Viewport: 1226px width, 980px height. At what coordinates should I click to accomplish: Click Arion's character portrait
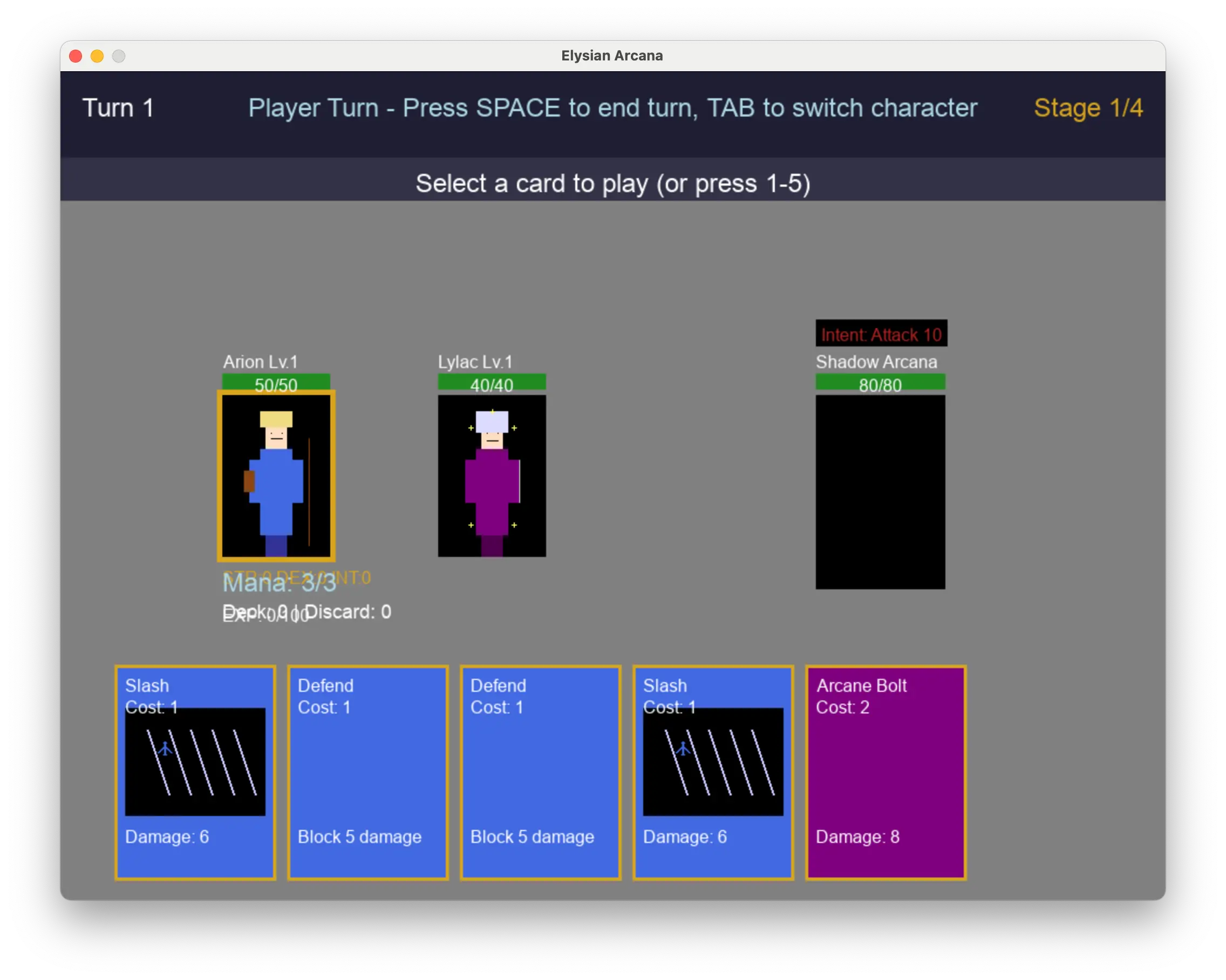click(x=276, y=475)
